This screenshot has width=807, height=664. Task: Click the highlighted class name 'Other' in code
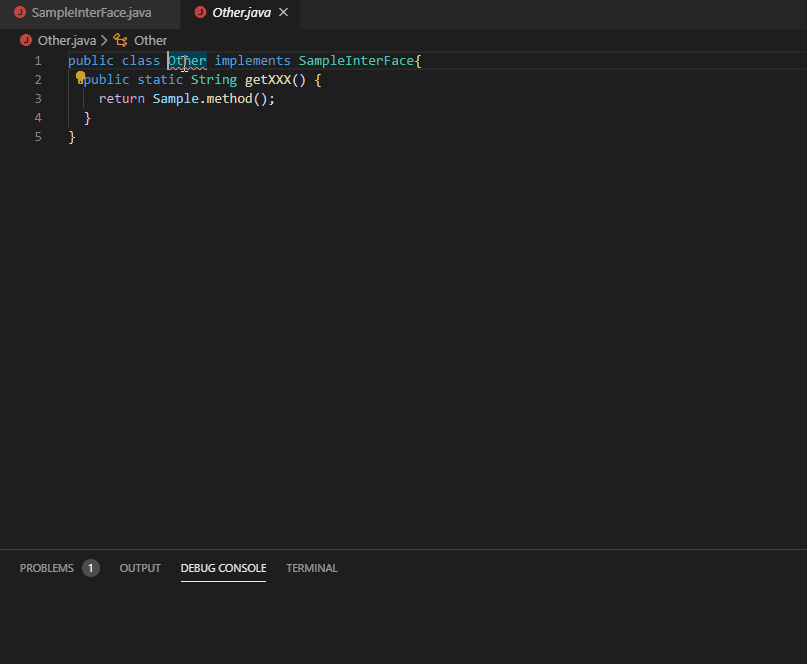click(187, 61)
